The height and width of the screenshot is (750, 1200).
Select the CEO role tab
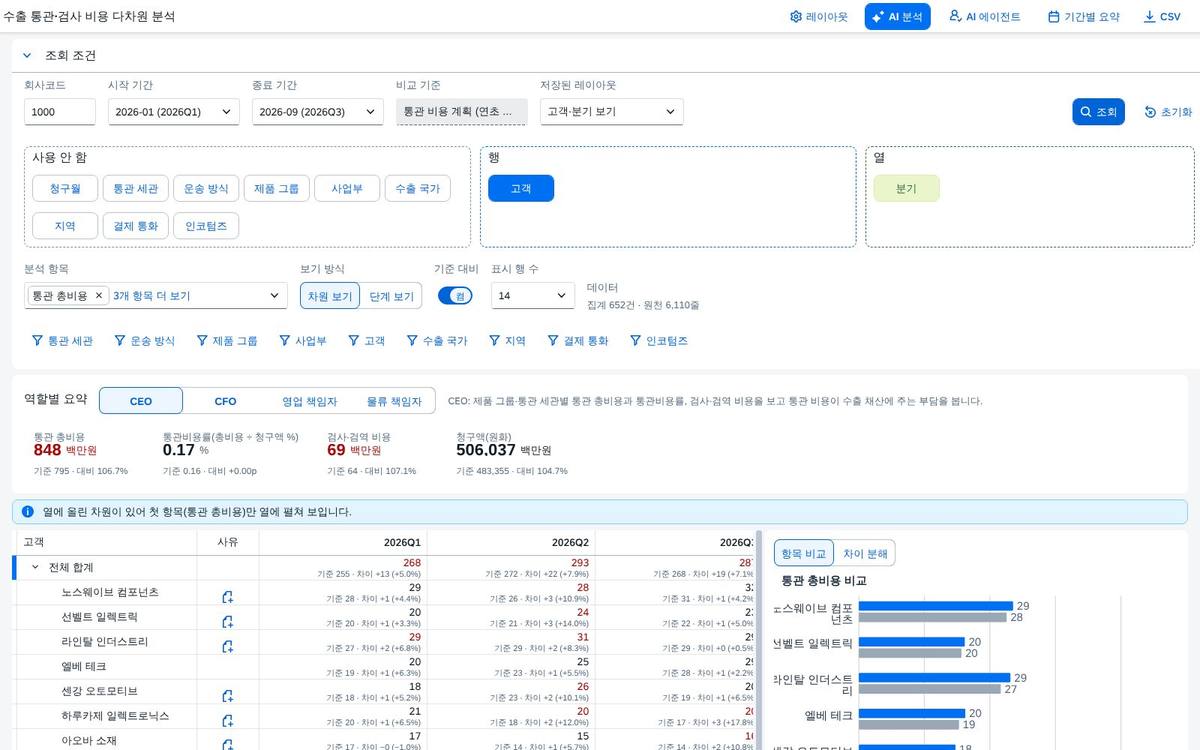pos(141,401)
